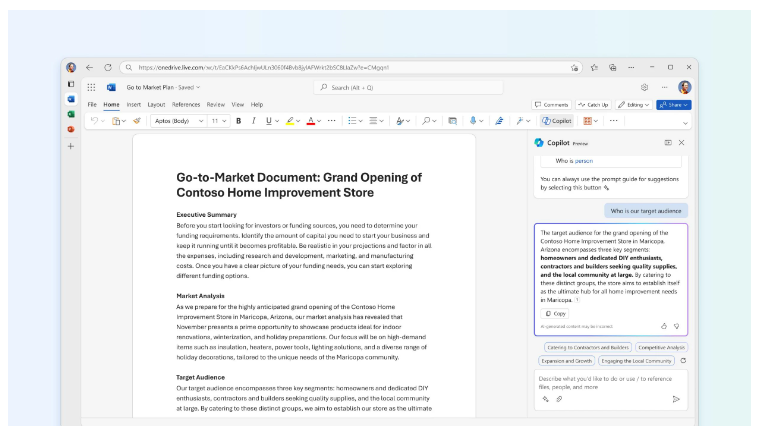Image resolution: width=761 pixels, height=439 pixels.
Task: Select the Format Painter brush
Action: [137, 121]
